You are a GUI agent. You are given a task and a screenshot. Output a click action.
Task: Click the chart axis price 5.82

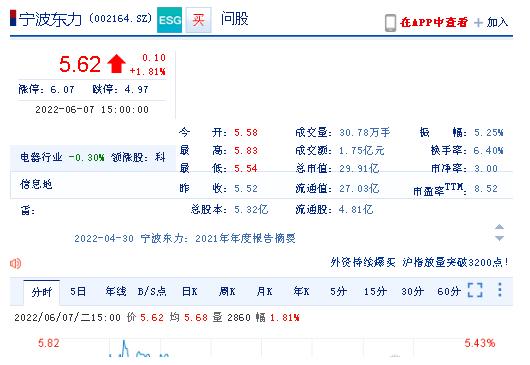[x=49, y=343]
